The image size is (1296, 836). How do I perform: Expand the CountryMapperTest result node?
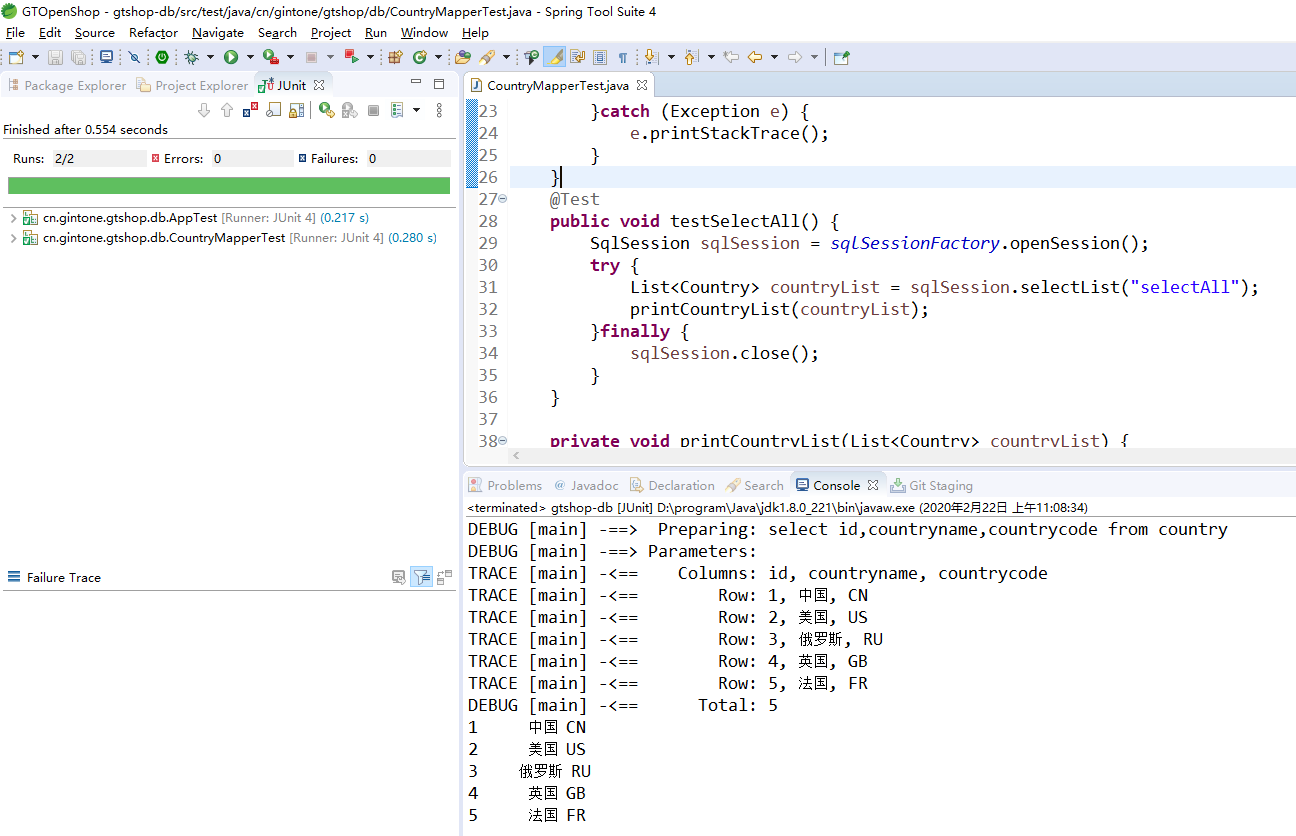(x=13, y=238)
